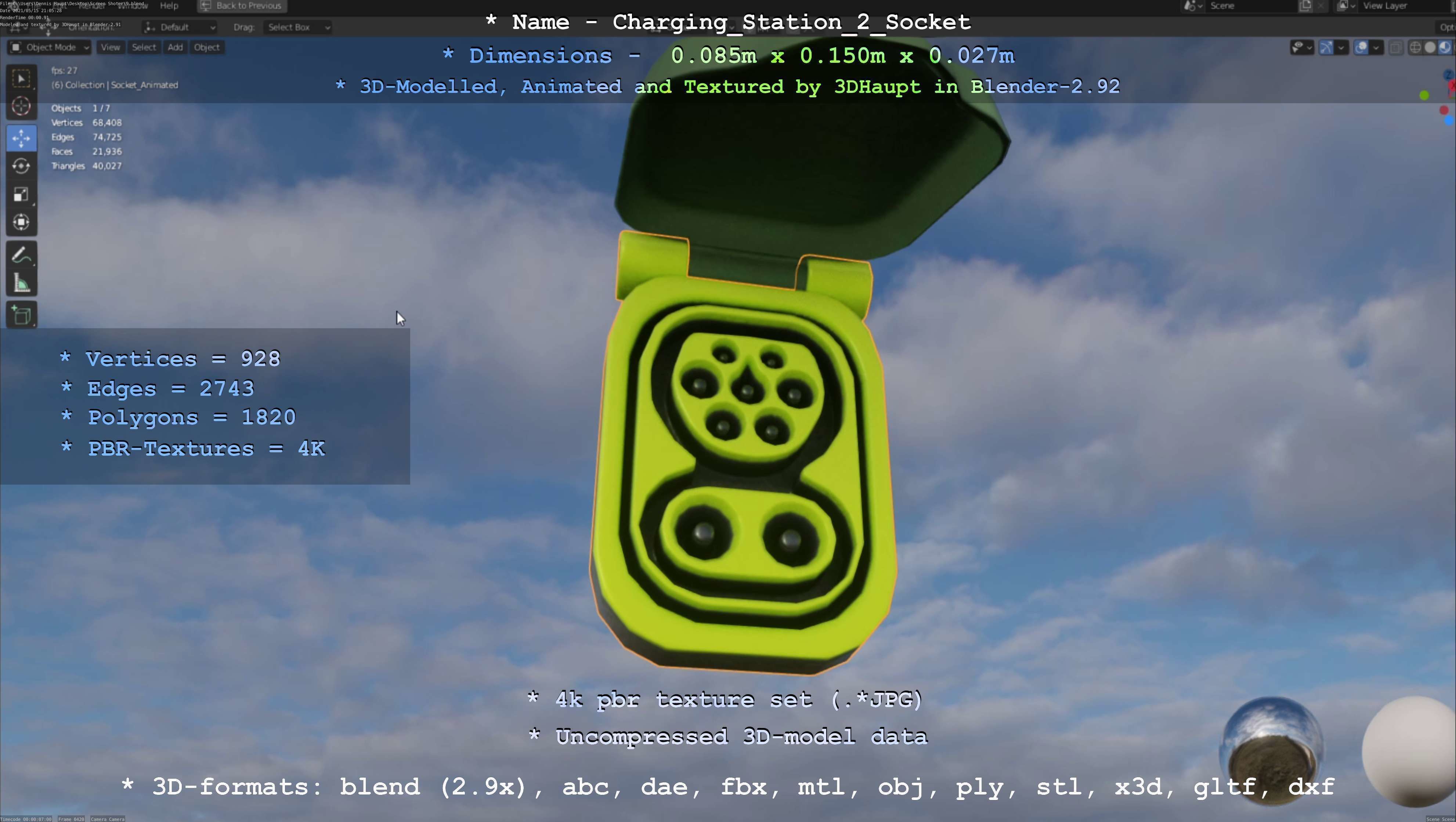Click the new scene icon
The width and height of the screenshot is (1456, 822).
point(1305,6)
